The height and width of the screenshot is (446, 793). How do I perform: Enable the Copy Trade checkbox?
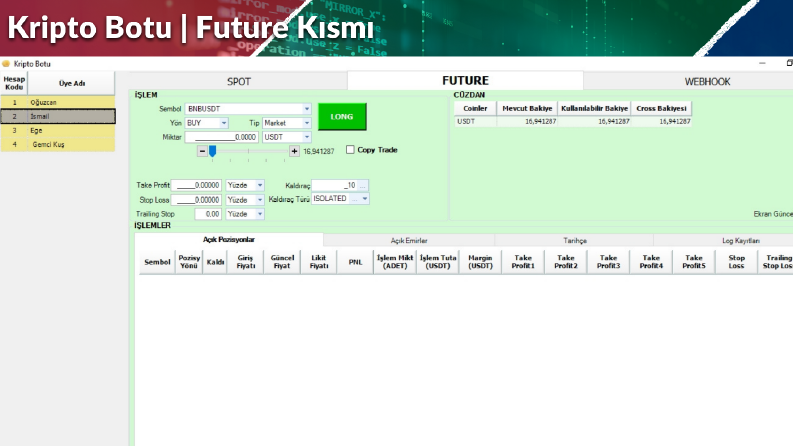pos(350,149)
